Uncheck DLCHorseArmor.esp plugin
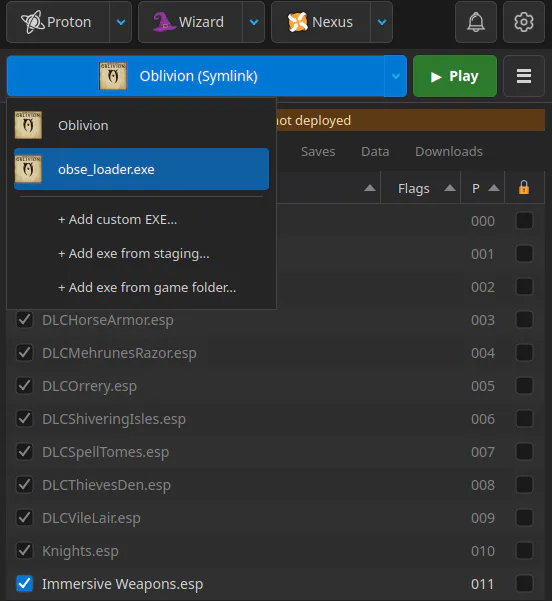 click(25, 320)
